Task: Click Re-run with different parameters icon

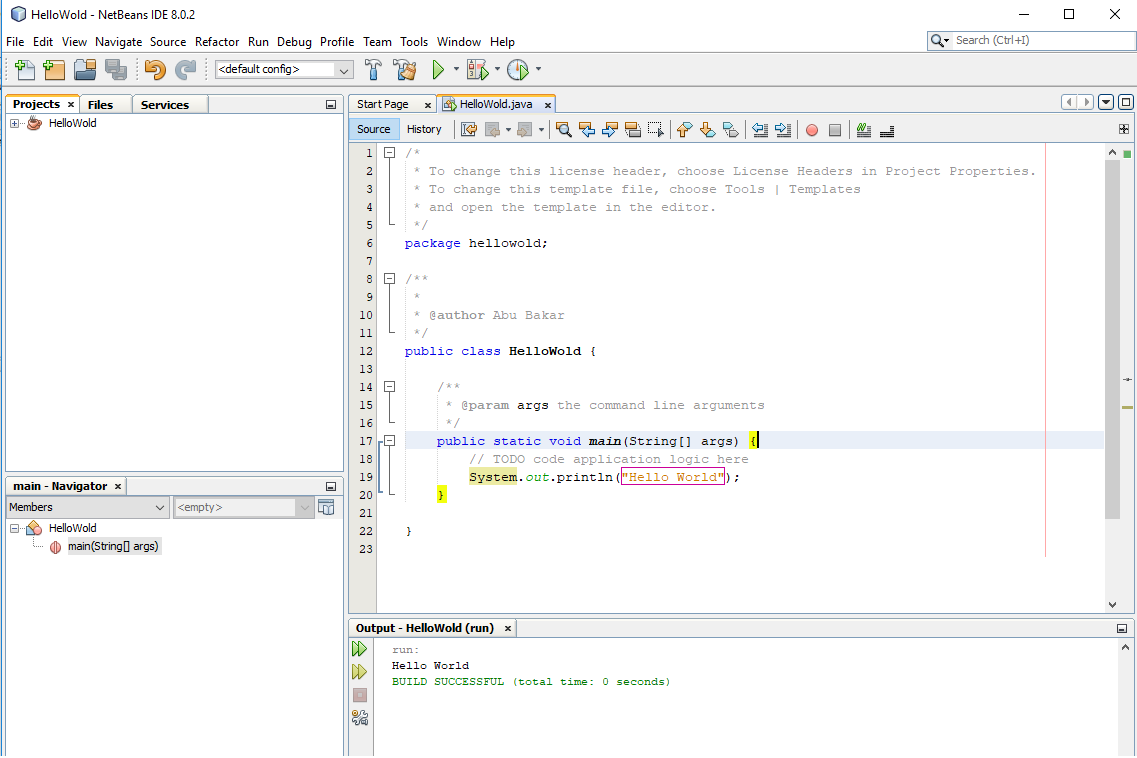Action: point(360,672)
